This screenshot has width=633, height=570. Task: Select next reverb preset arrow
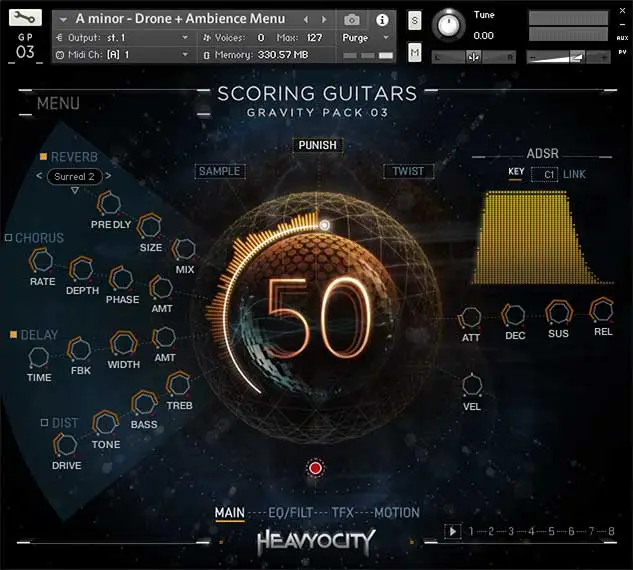[x=108, y=176]
